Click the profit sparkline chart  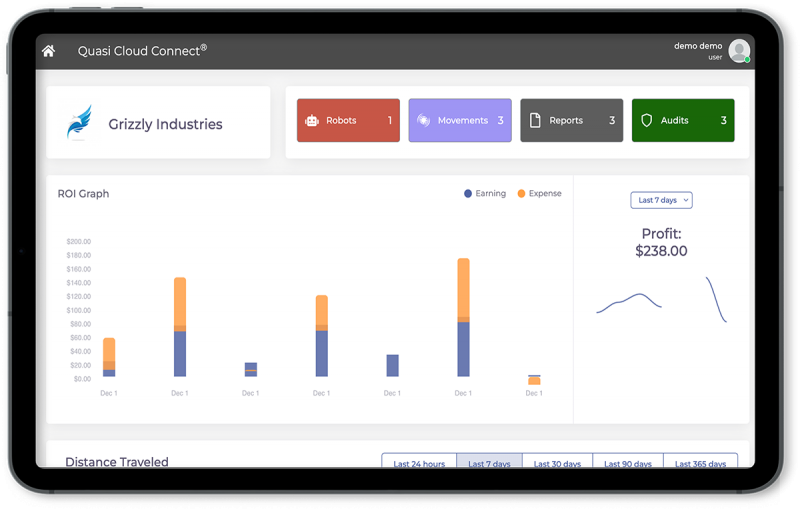[660, 300]
